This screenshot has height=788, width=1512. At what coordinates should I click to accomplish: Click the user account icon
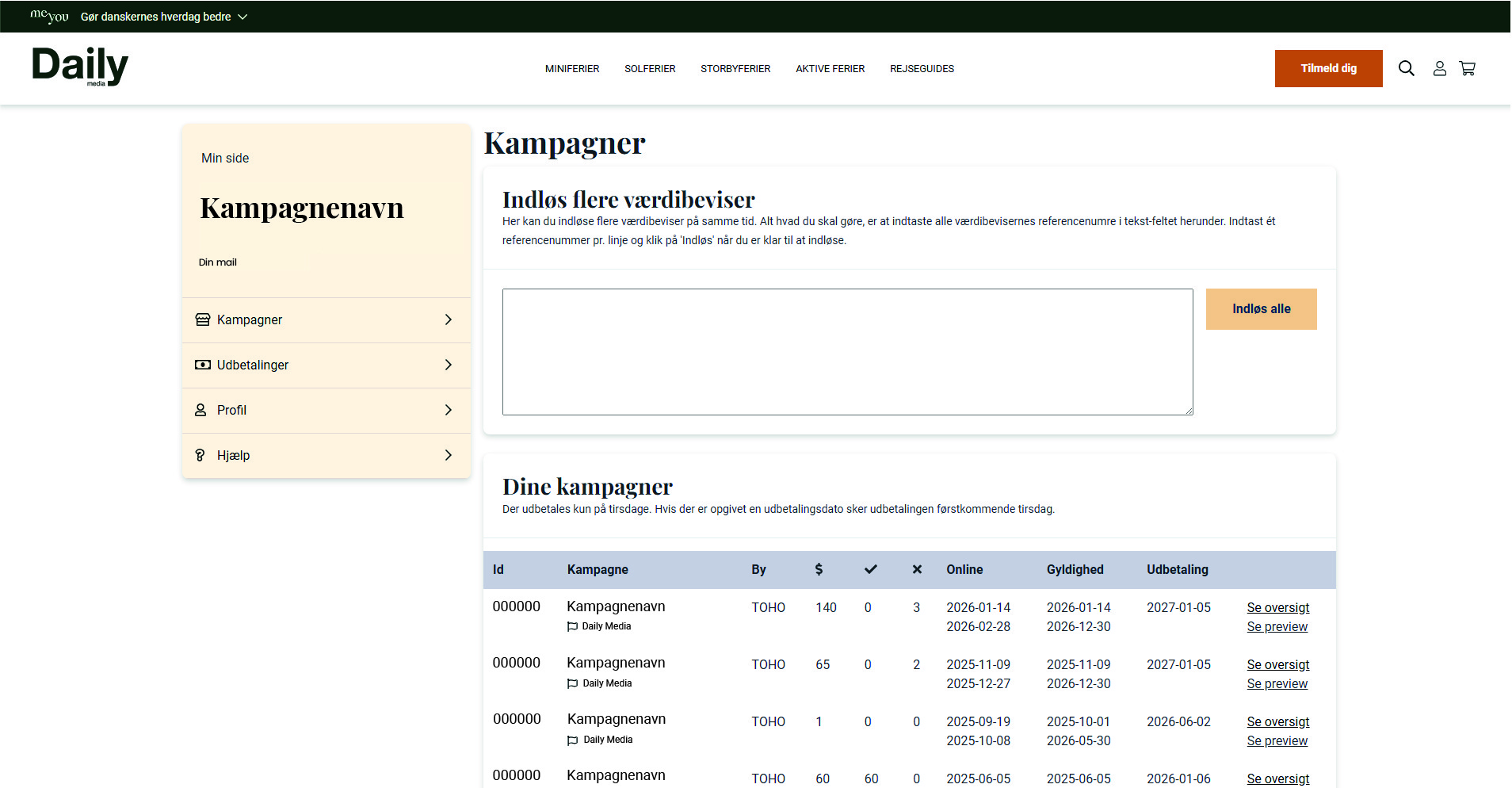[1439, 69]
